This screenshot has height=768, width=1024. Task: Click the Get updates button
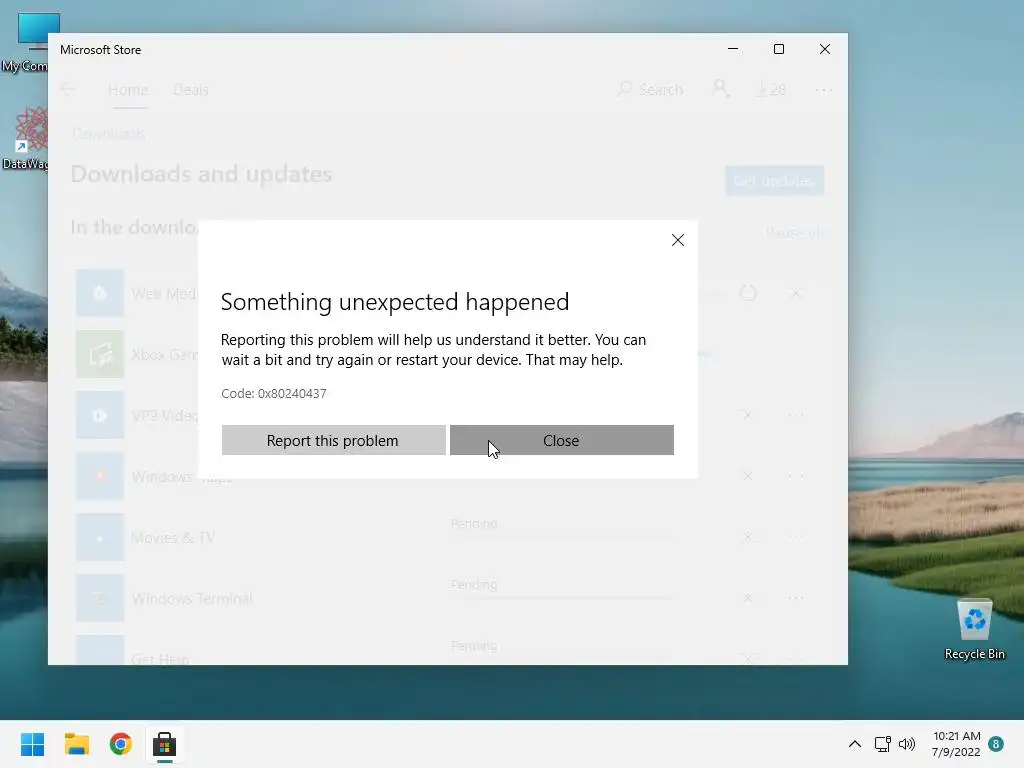(775, 180)
